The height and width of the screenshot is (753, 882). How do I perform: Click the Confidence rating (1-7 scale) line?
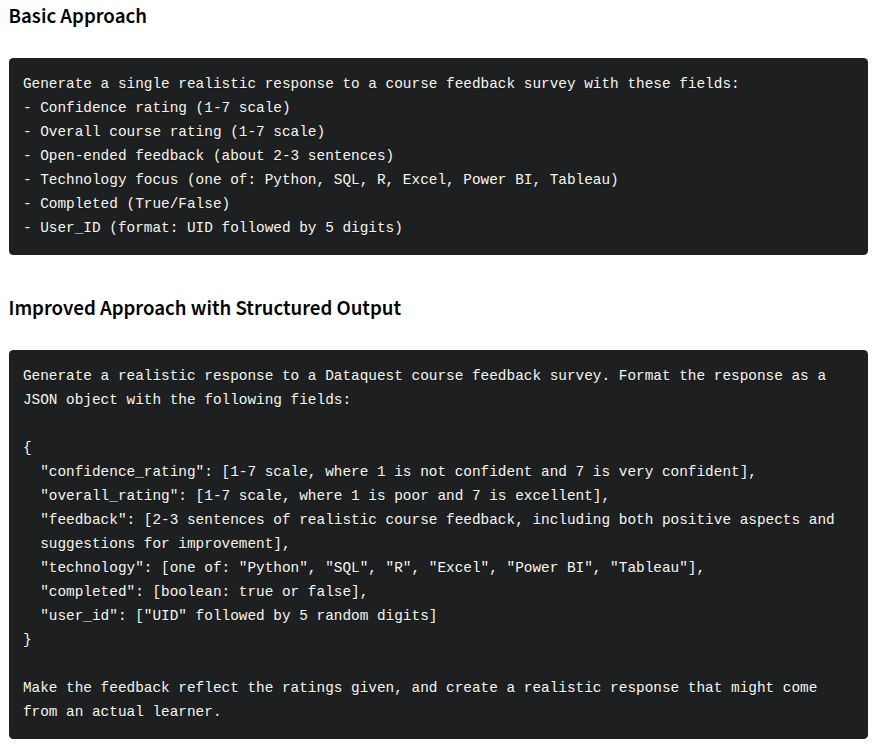pos(156,107)
